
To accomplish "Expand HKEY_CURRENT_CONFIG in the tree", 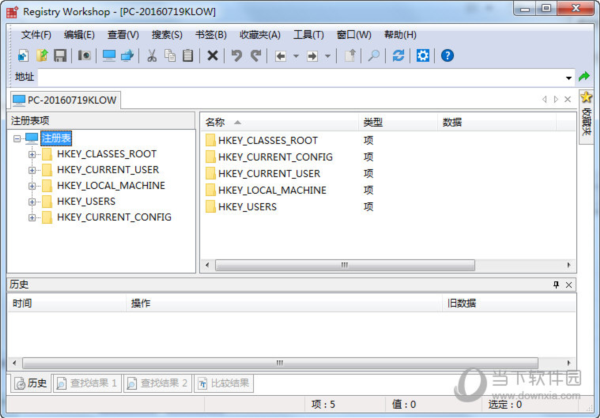I will tap(32, 217).
